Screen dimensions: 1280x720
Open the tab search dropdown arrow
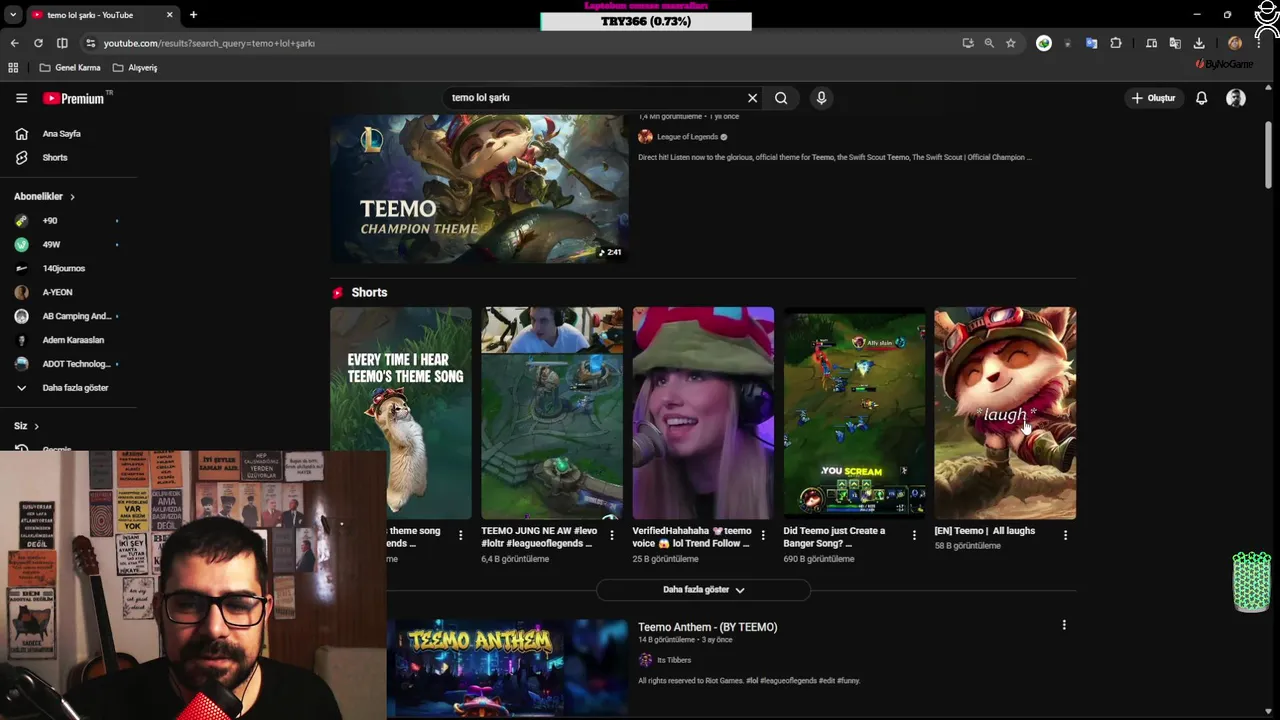point(13,15)
